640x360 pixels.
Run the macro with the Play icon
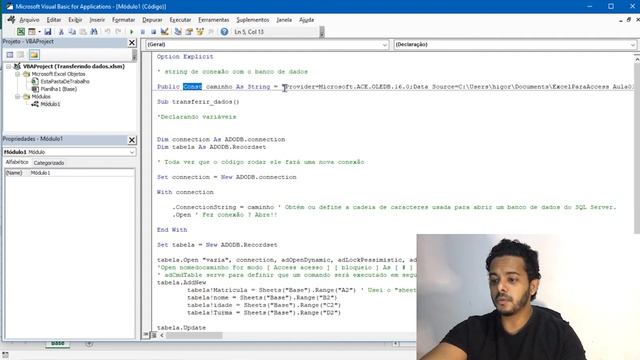point(131,32)
